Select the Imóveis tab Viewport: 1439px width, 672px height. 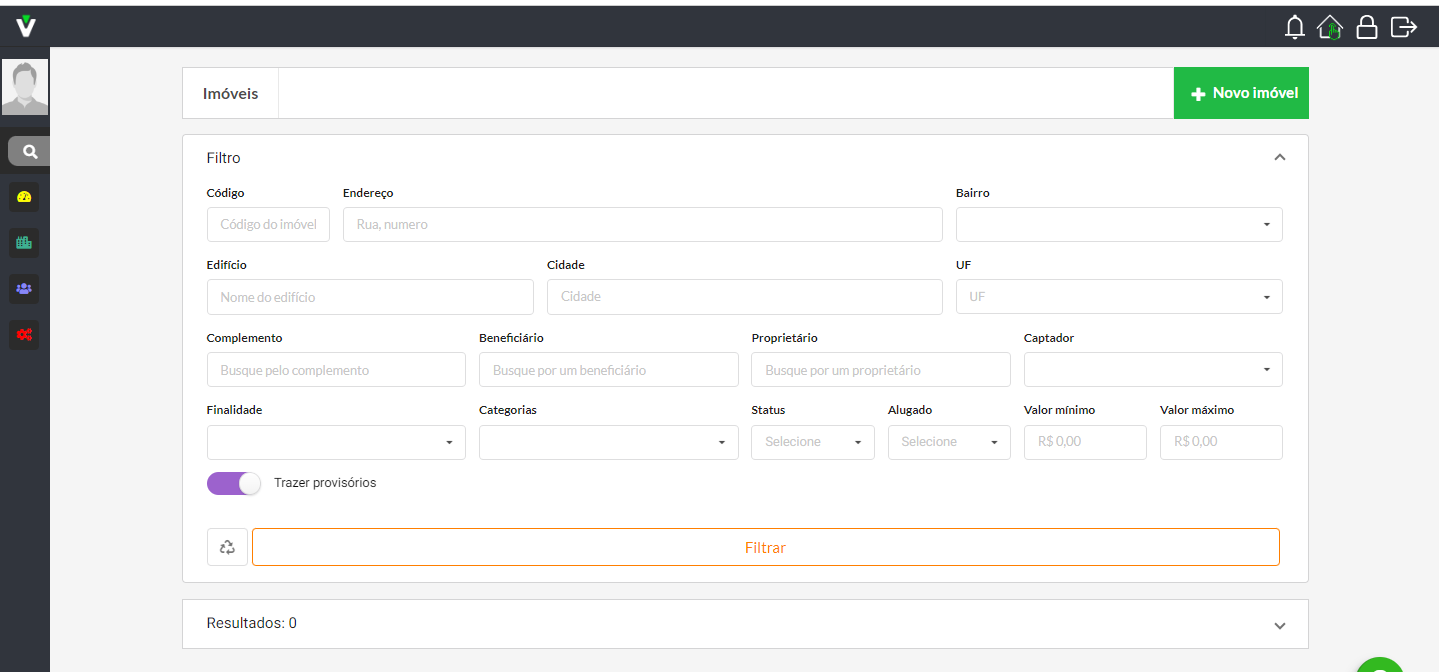[230, 93]
